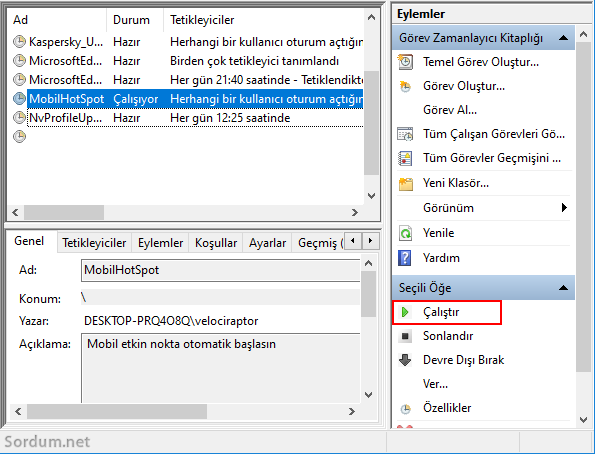
Task: Click the Sonlandır stop square icon
Action: [405, 336]
